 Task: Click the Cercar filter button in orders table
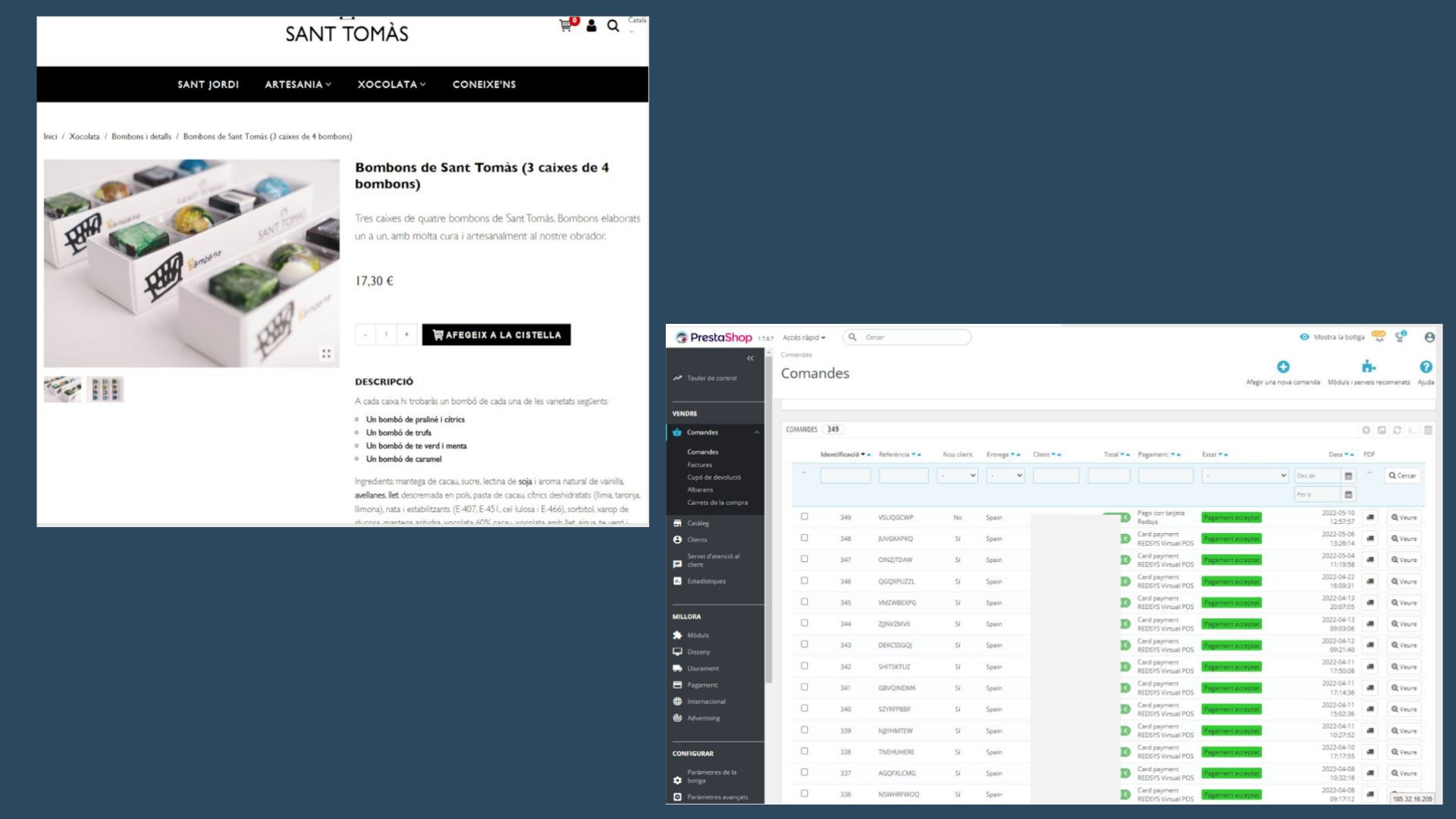point(1403,475)
